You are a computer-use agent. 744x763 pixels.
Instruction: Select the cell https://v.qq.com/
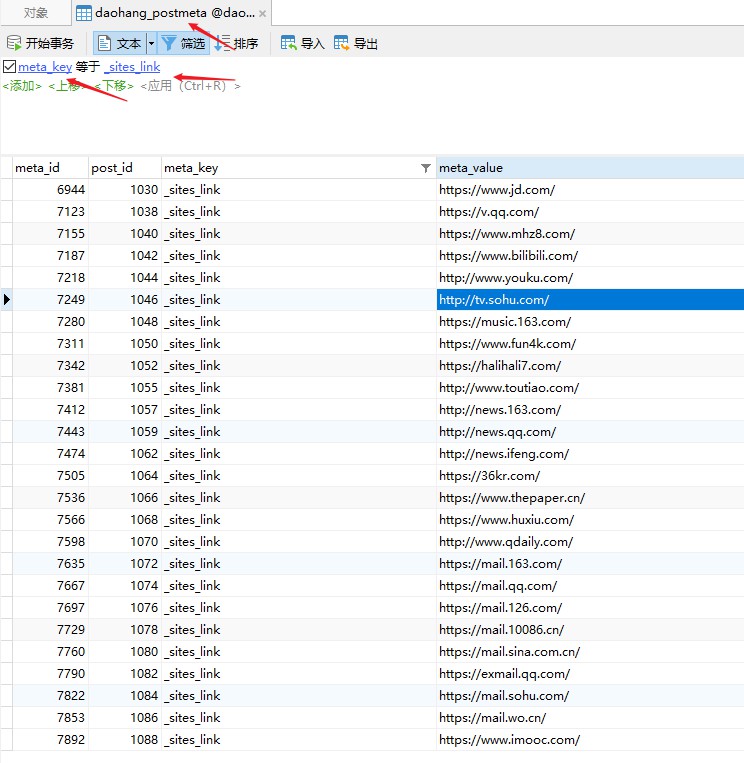tap(590, 212)
